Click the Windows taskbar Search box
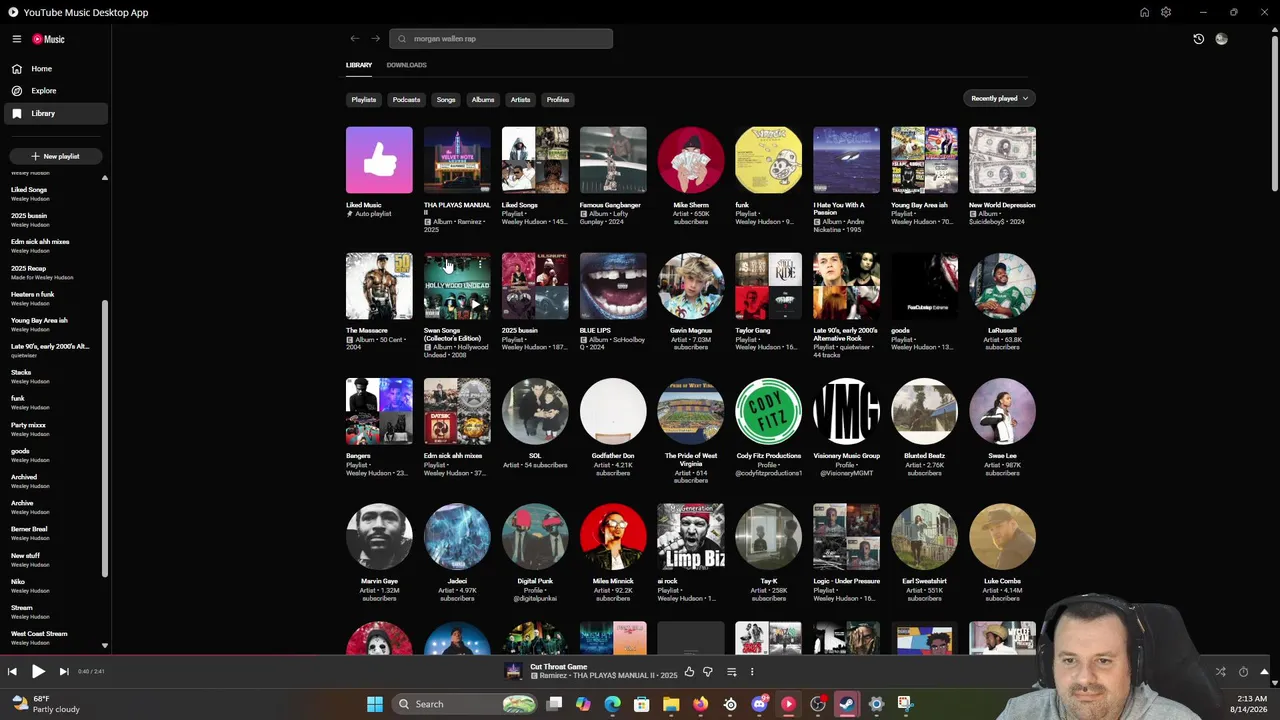Viewport: 1280px width, 720px height. click(465, 704)
